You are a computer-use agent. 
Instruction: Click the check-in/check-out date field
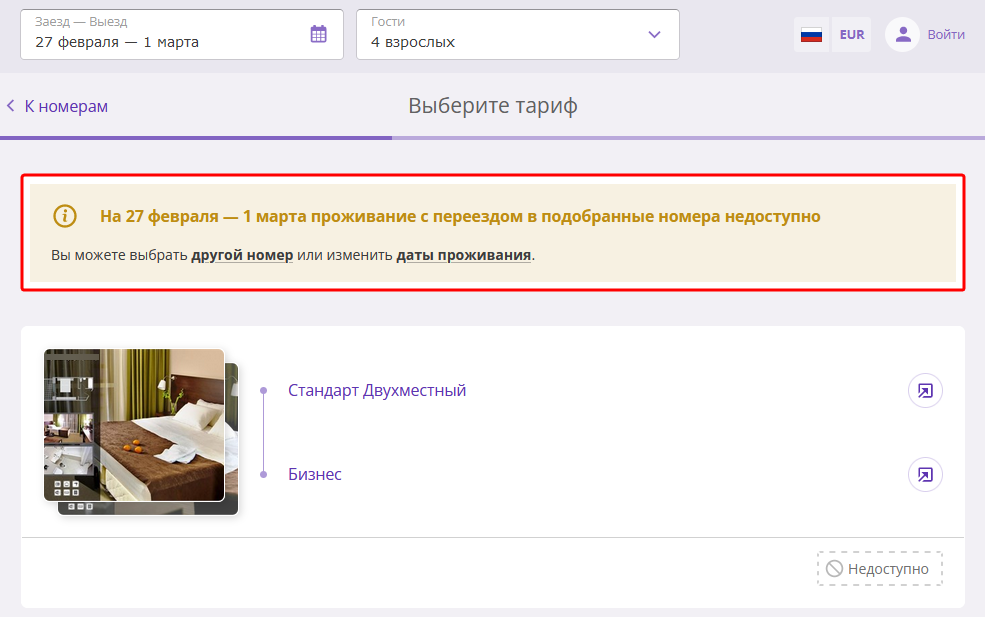coord(182,35)
